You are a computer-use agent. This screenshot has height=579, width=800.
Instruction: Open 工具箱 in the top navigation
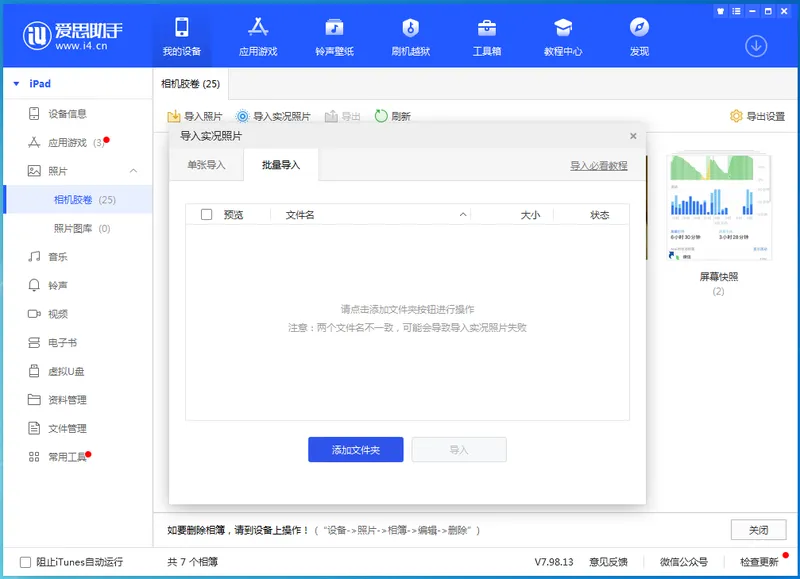(487, 36)
